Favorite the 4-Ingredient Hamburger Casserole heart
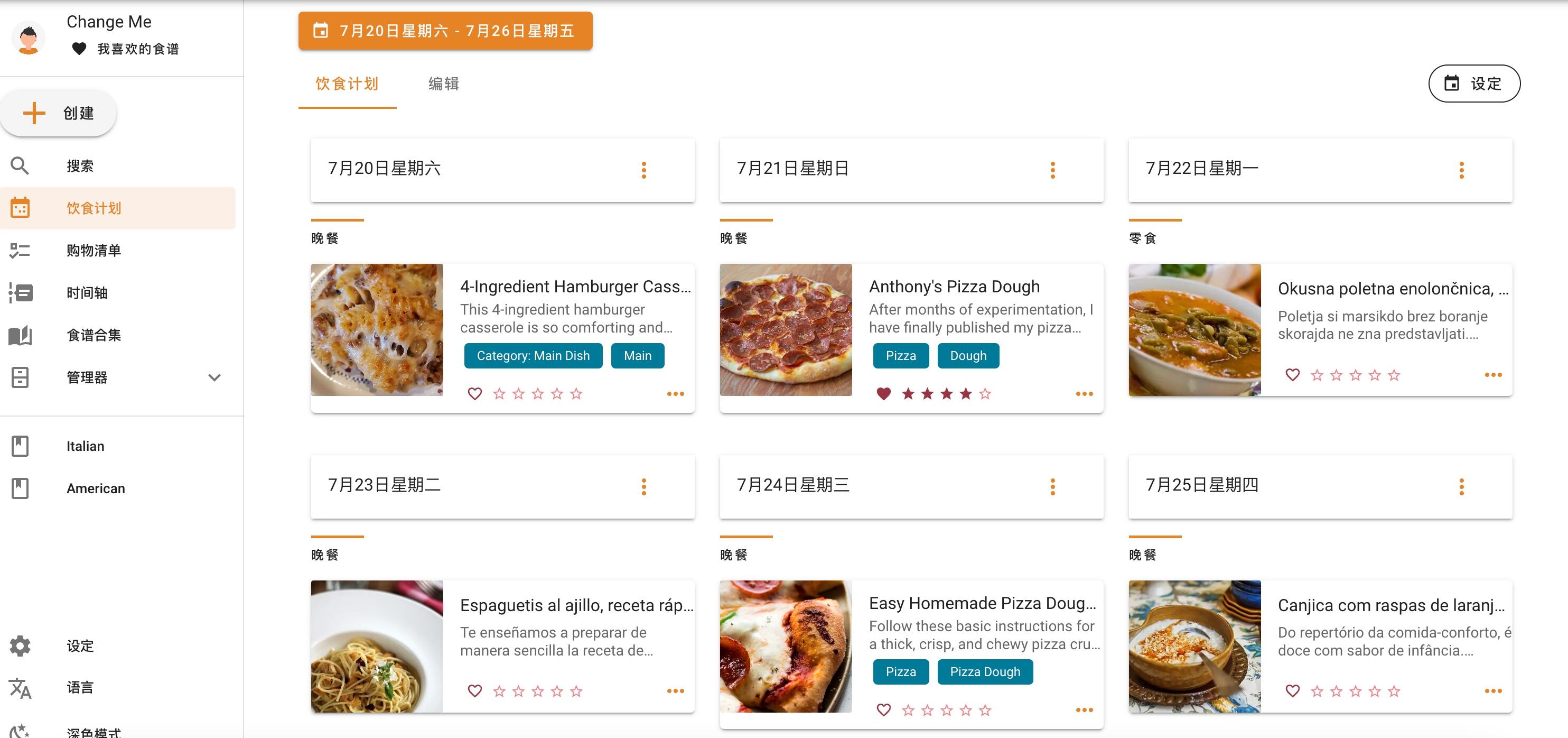1568x738 pixels. tap(475, 394)
